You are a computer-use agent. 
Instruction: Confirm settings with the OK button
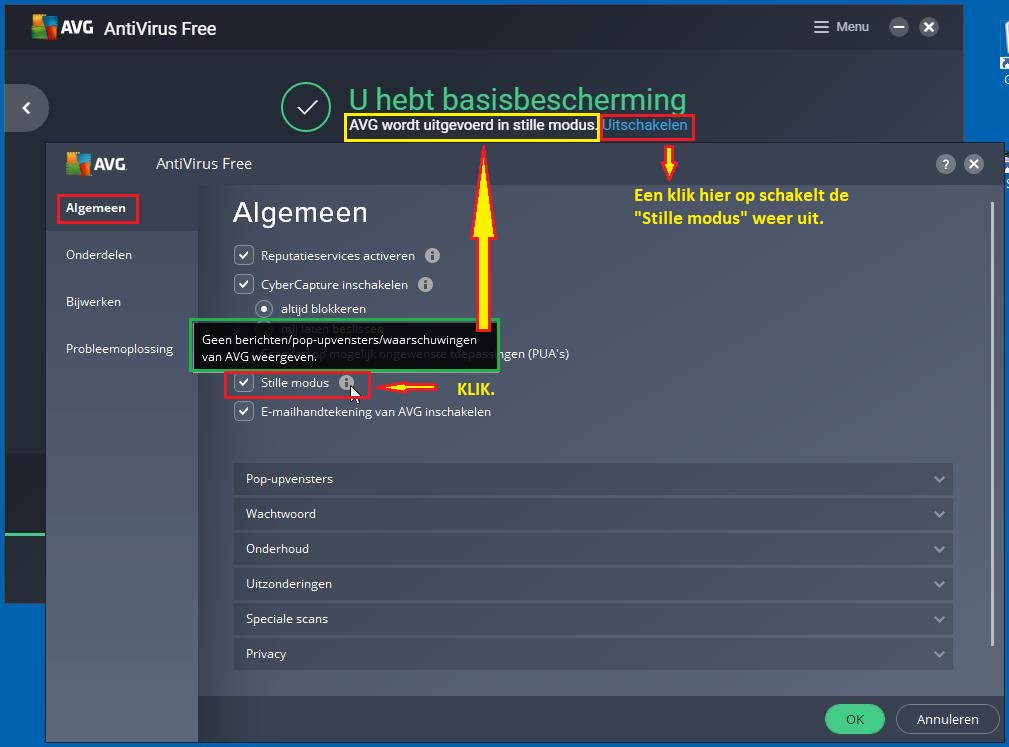pos(855,719)
